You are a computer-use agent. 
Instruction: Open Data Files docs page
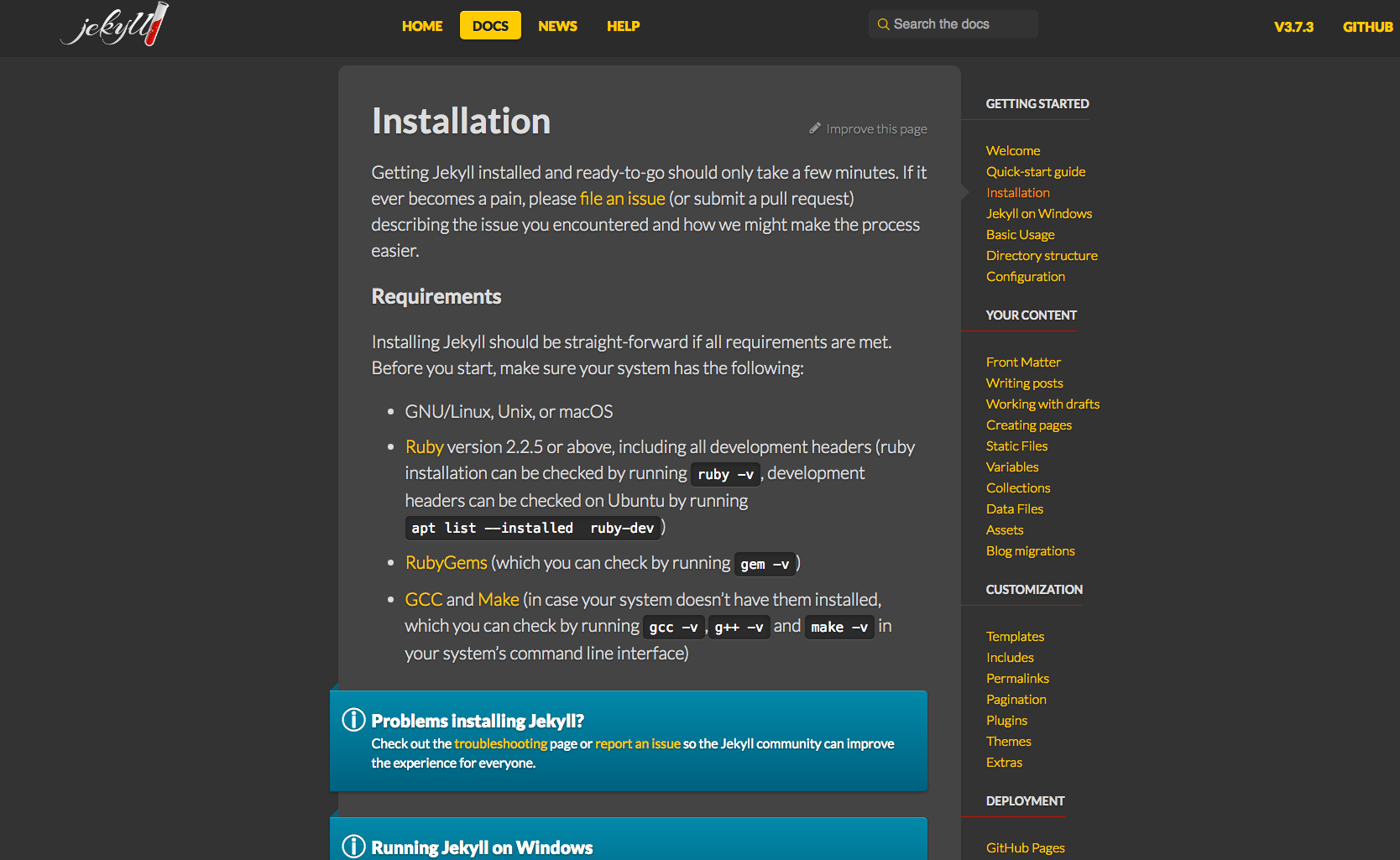coord(1014,509)
